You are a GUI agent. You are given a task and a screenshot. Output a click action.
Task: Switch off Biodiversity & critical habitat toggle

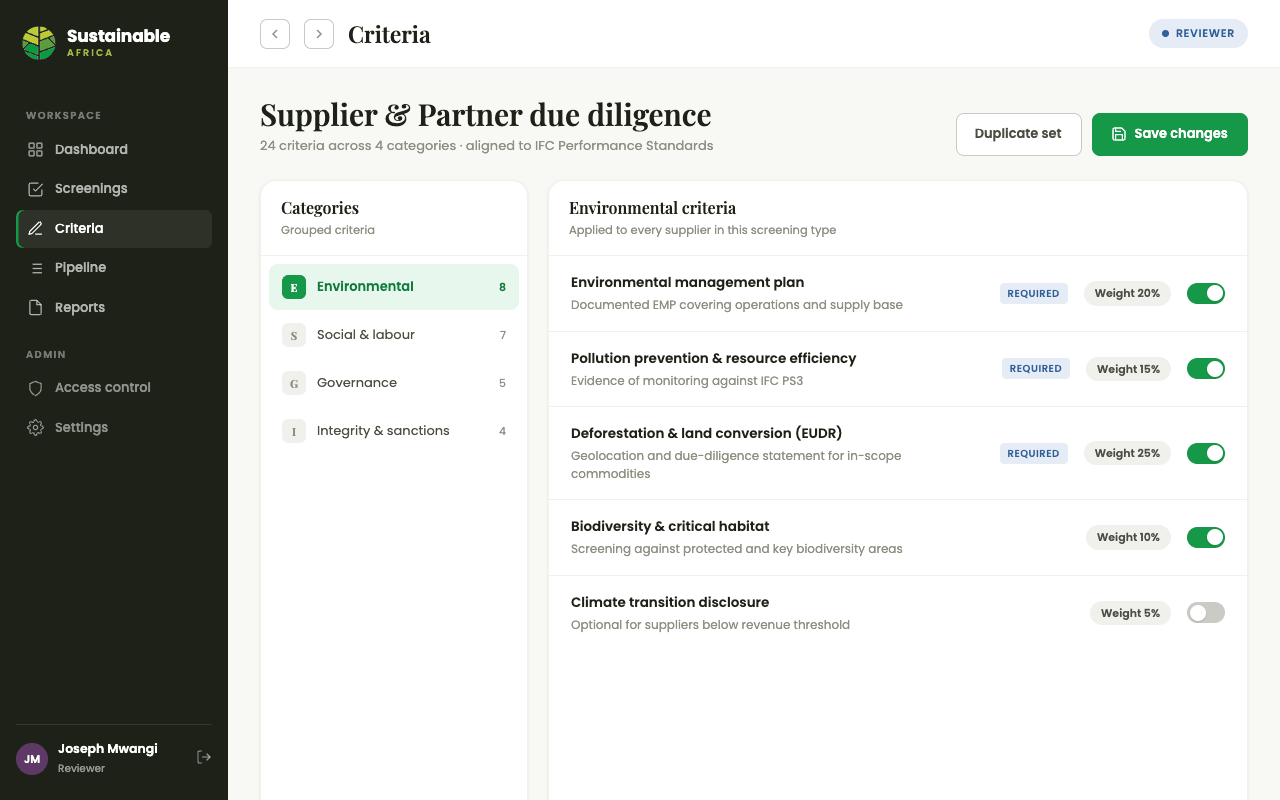click(1206, 537)
